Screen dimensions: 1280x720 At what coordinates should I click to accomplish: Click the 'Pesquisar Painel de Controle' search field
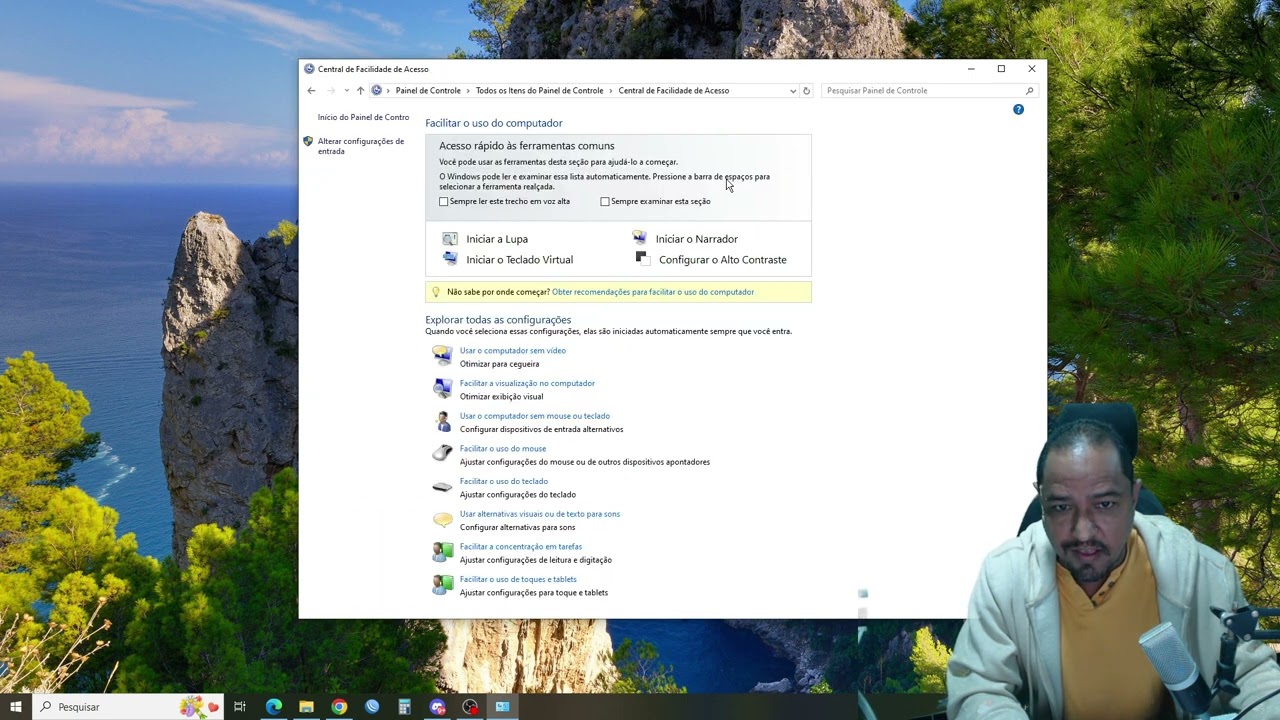[x=929, y=91]
